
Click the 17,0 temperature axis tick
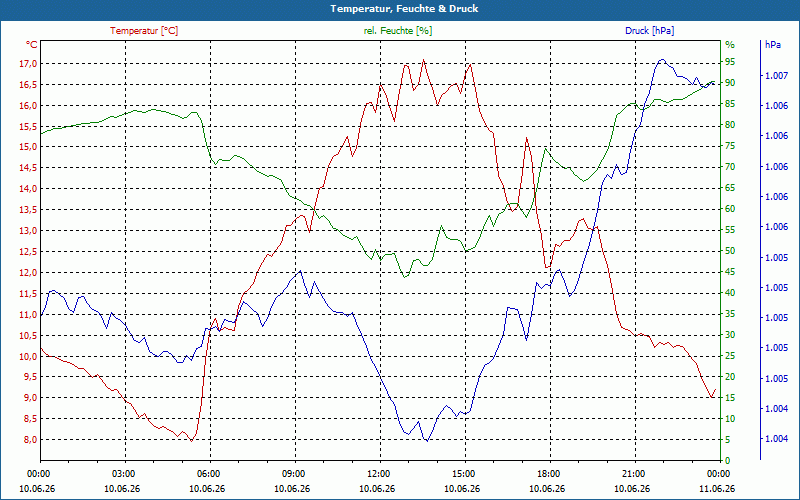pos(29,64)
